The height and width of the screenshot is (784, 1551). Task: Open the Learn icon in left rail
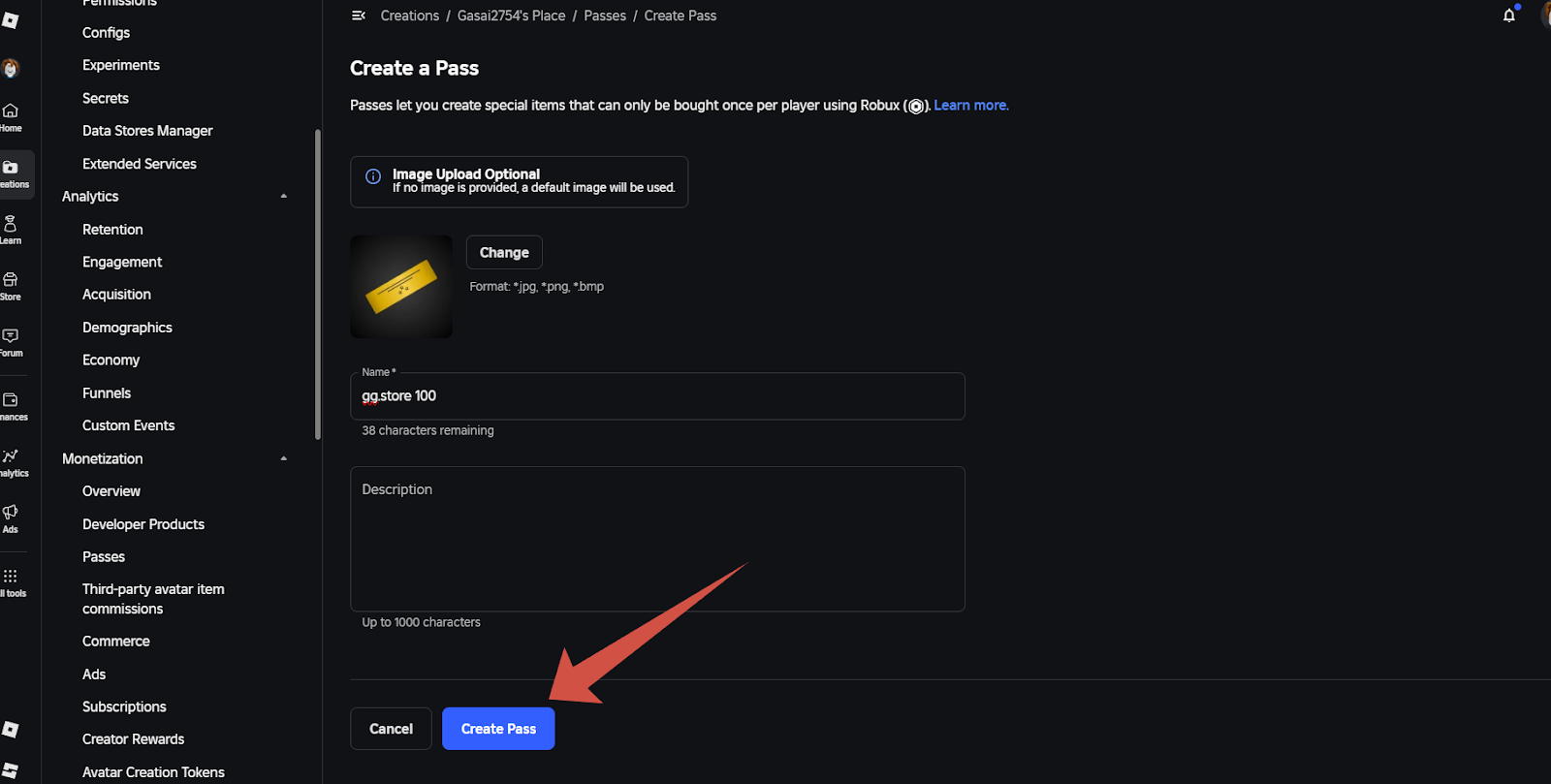(x=11, y=225)
